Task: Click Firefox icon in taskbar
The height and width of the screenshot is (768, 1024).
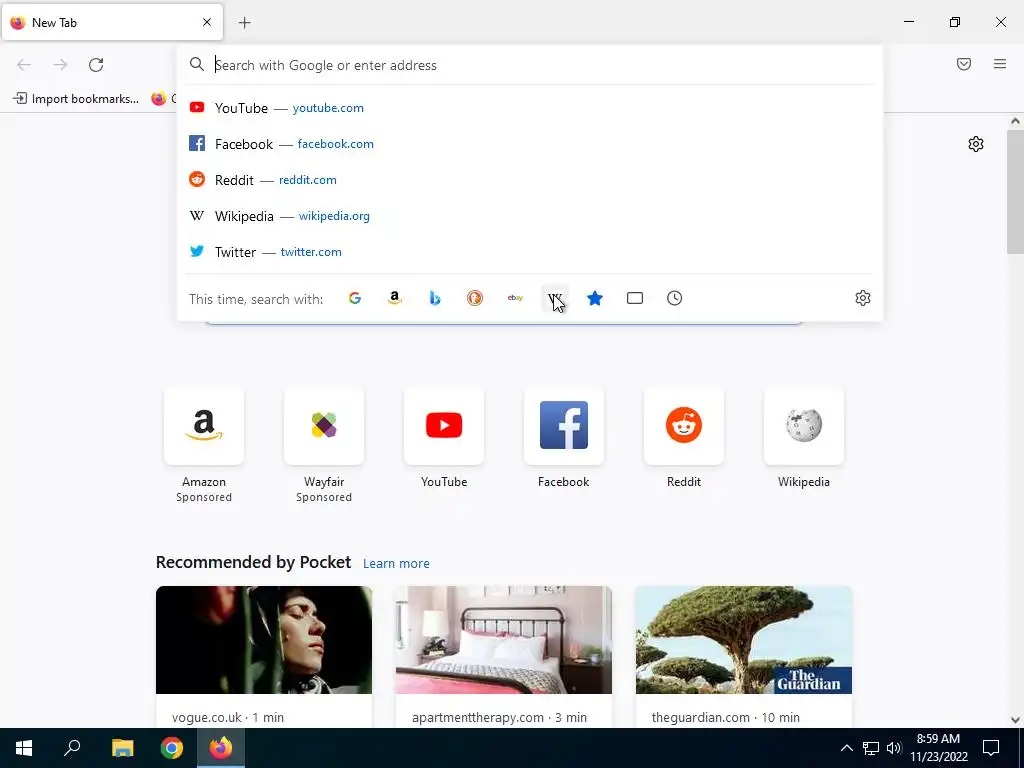Action: click(221, 748)
